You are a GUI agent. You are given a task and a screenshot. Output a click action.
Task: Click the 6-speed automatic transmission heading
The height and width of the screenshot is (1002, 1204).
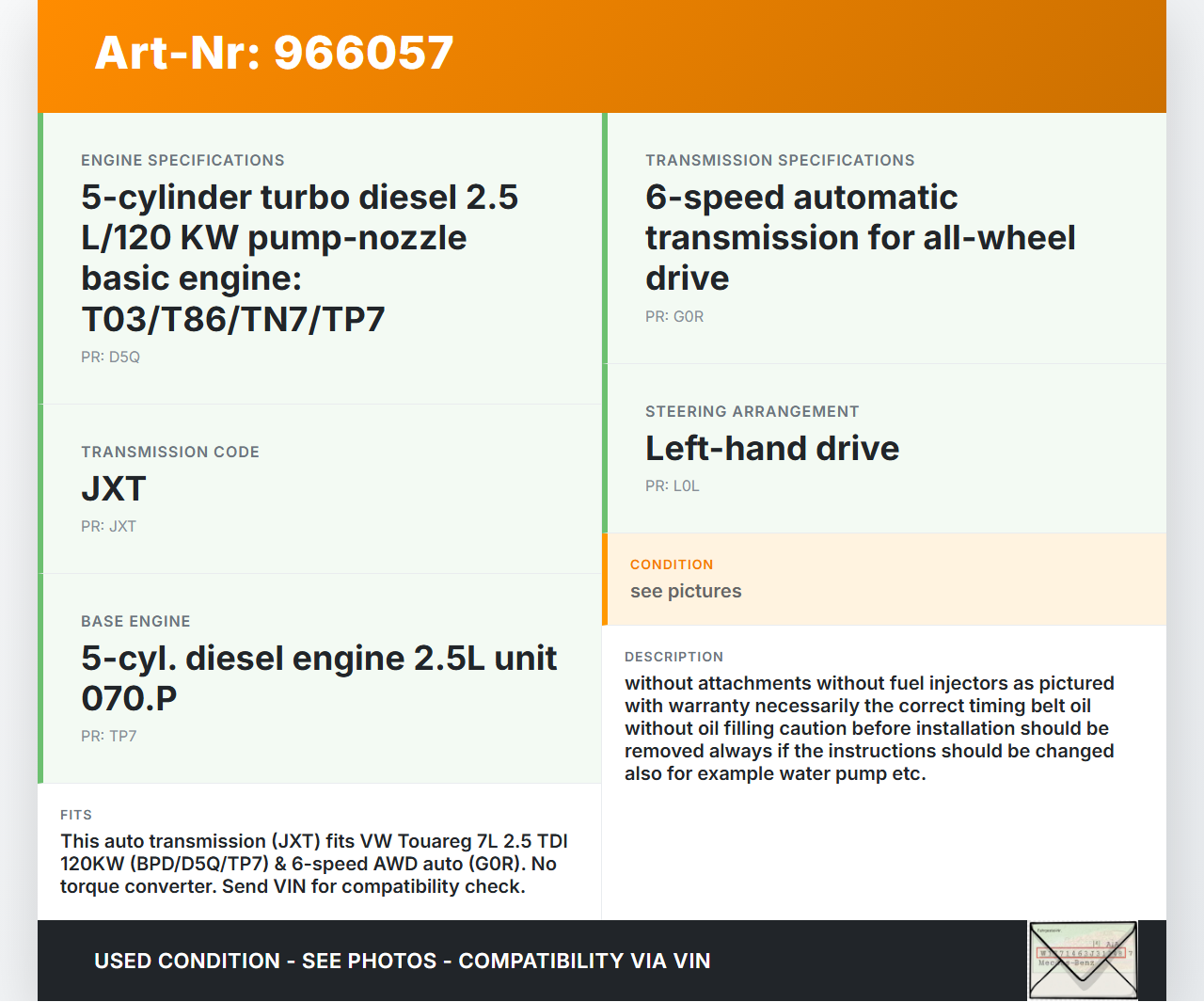click(x=860, y=237)
